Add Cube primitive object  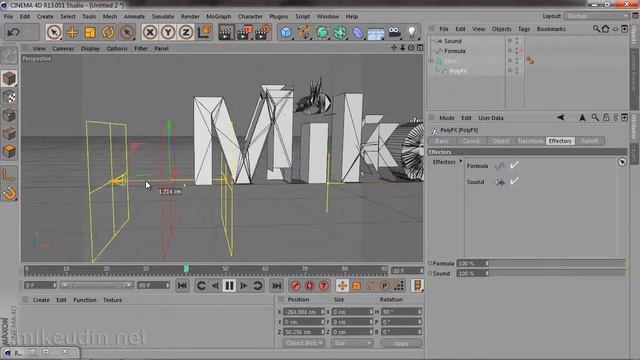[286, 32]
